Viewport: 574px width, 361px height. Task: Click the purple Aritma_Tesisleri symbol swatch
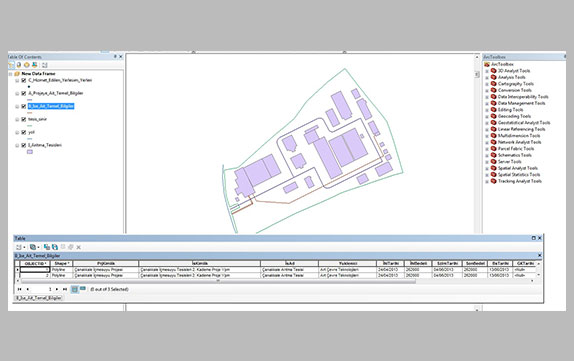click(x=30, y=152)
